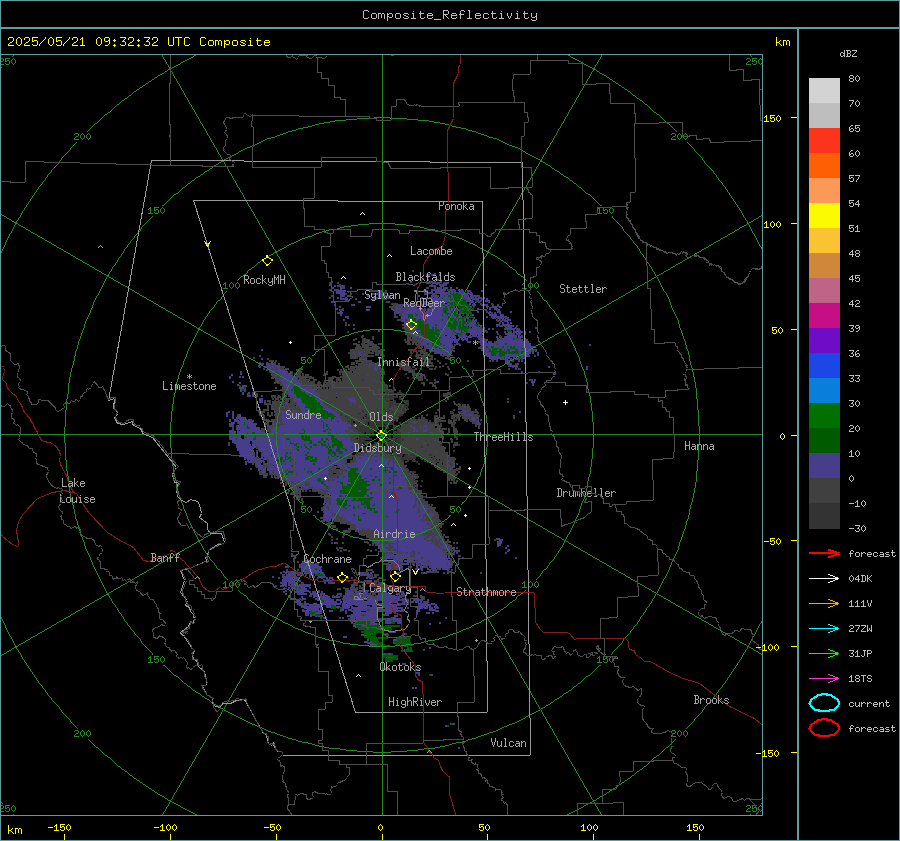This screenshot has height=841, width=900.
Task: Click the red forecast arrow in legend
Action: tap(824, 553)
